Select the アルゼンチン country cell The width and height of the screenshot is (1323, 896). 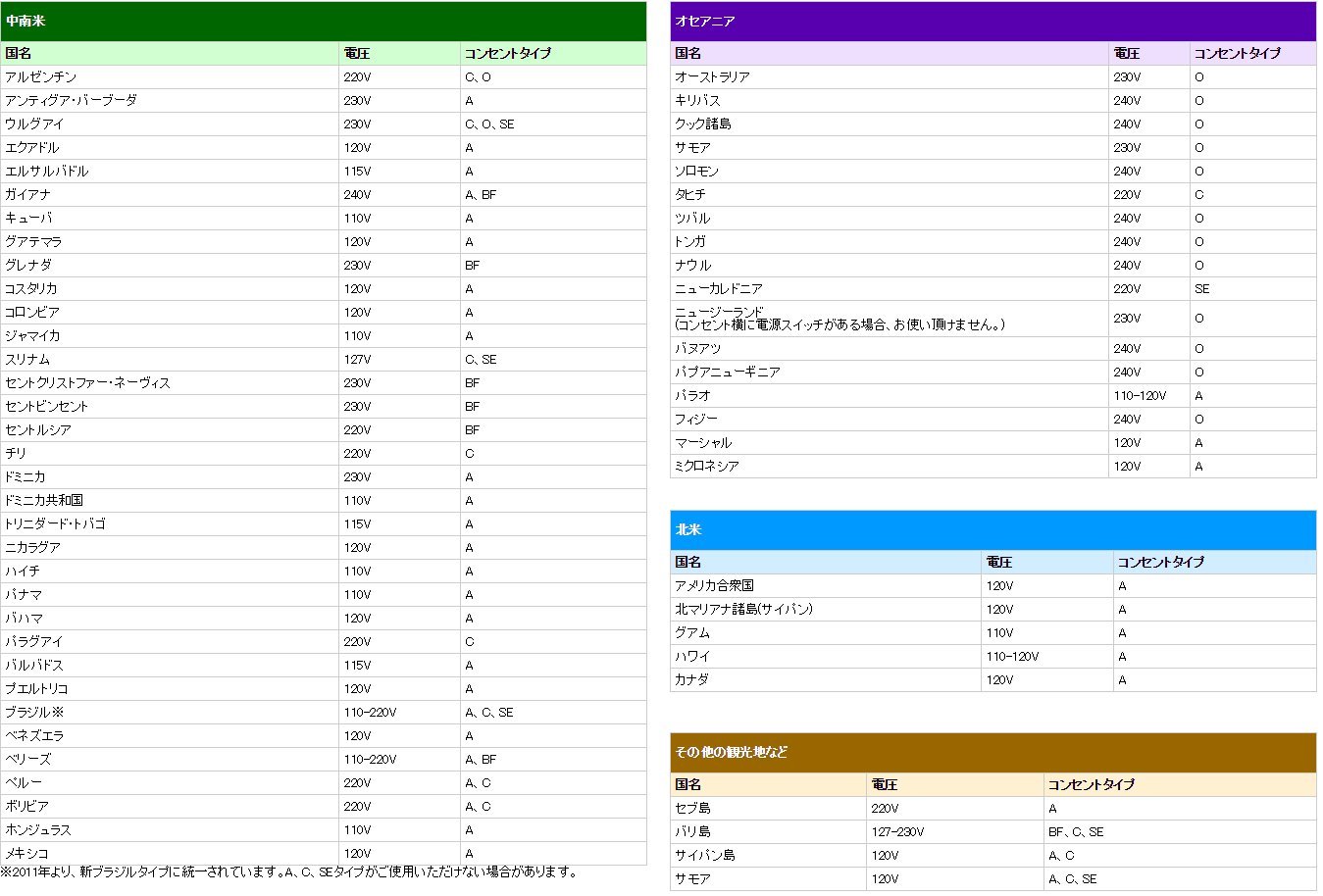pos(41,76)
